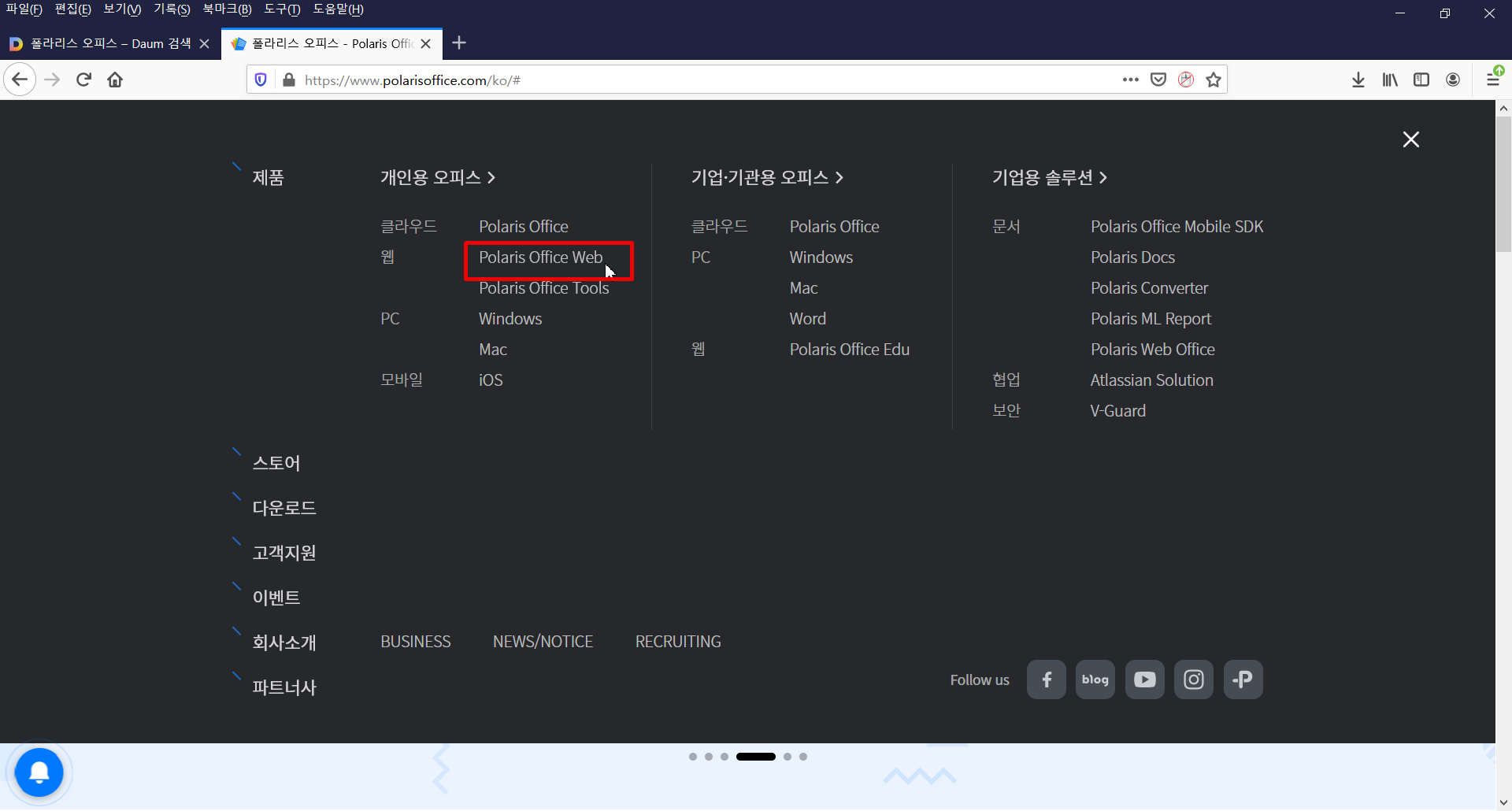The width and height of the screenshot is (1512, 811).
Task: Bookmark this page with the star
Action: (1214, 80)
